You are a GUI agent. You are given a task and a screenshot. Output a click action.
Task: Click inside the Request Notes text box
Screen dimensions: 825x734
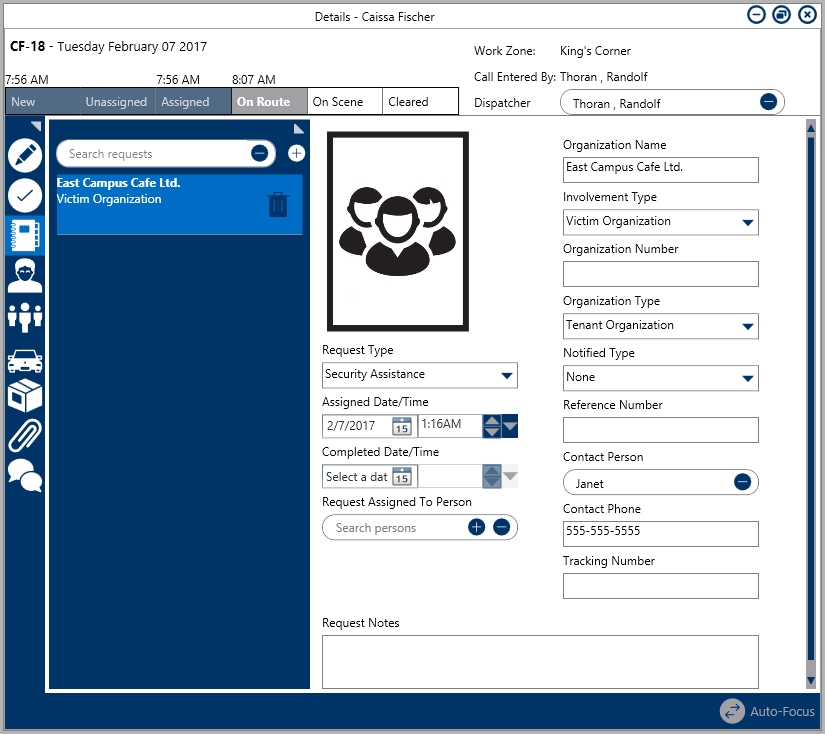coord(540,661)
